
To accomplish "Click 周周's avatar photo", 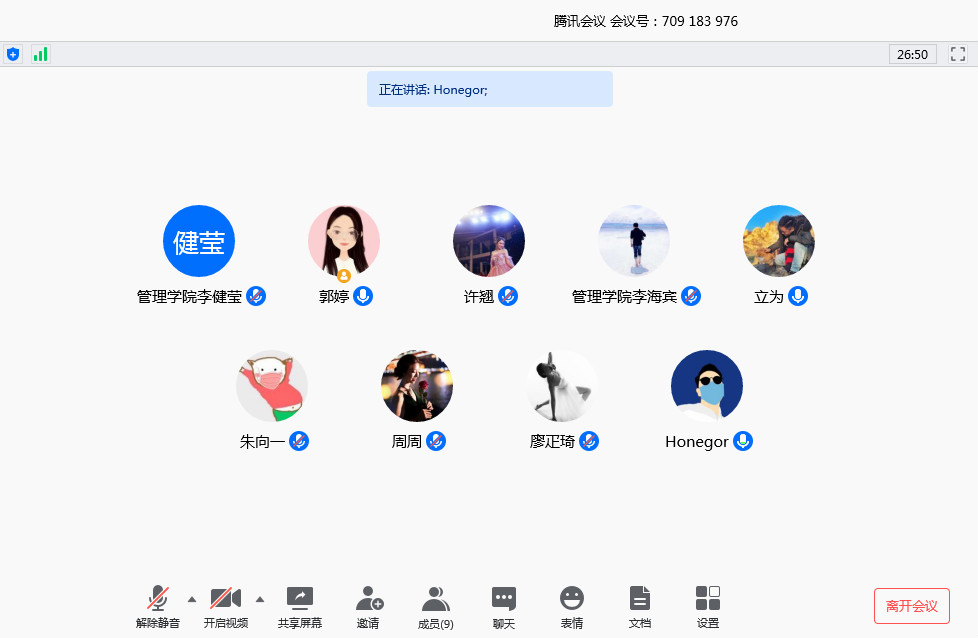I will [x=417, y=386].
